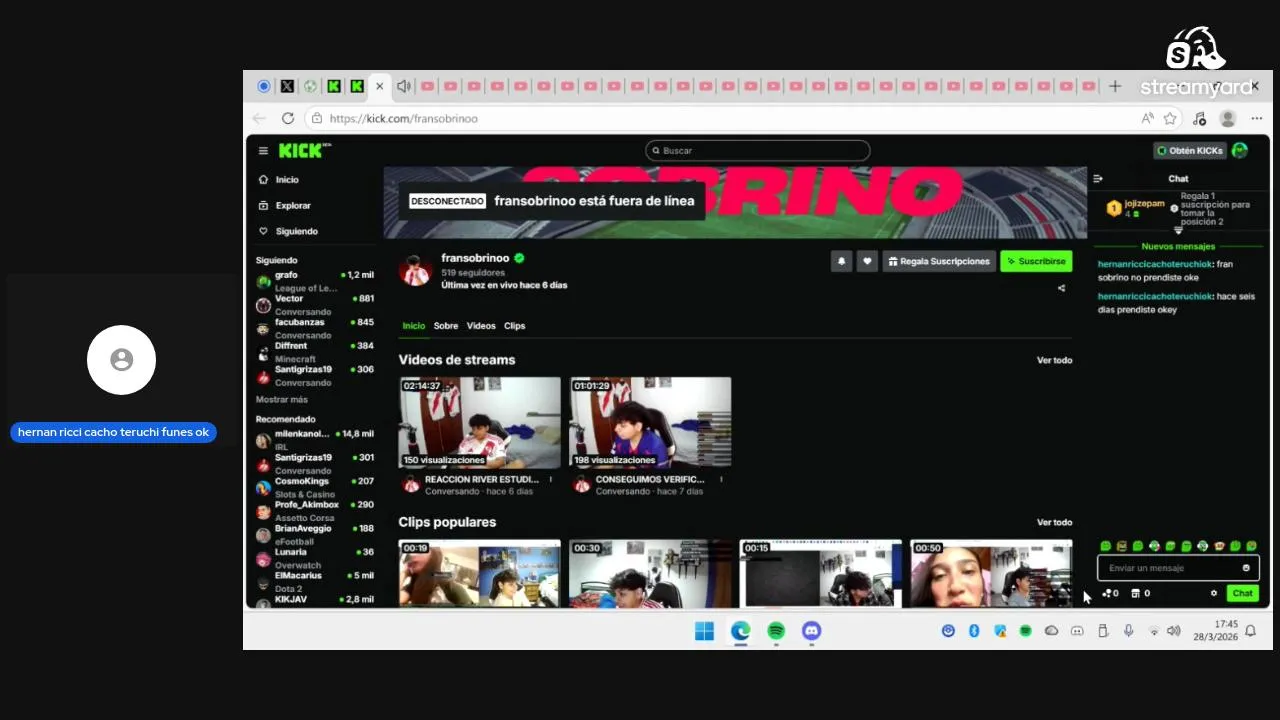Open Diffrent channel in following list
Viewport: 1280px width, 720px height.
(x=315, y=352)
